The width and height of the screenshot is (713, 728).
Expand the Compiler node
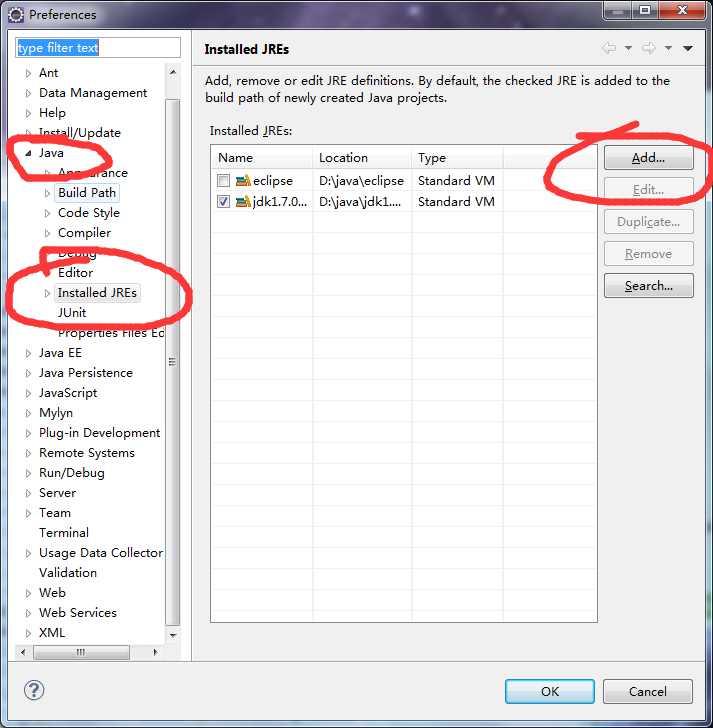[x=47, y=233]
